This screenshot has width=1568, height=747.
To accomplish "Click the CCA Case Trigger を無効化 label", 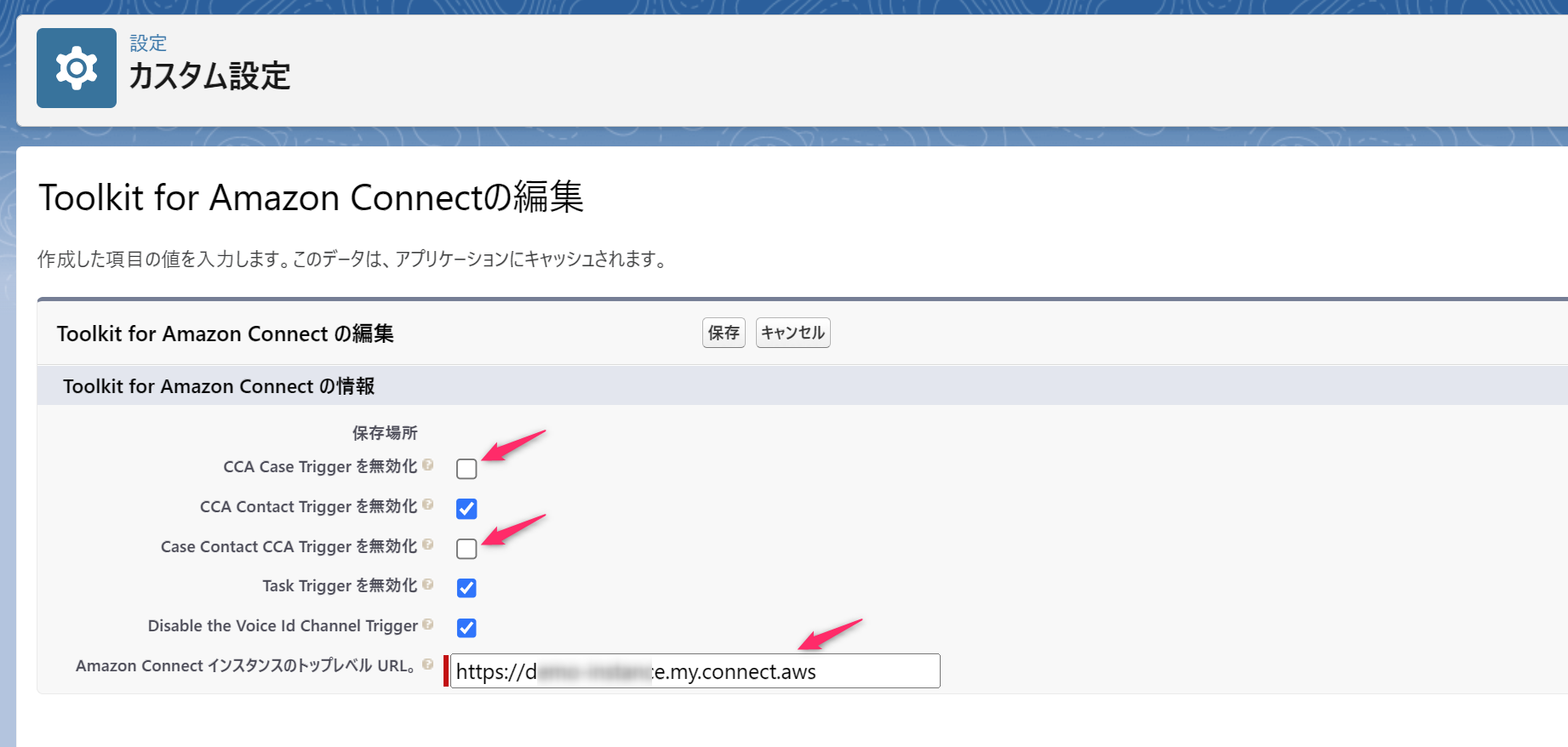I will pyautogui.click(x=320, y=466).
